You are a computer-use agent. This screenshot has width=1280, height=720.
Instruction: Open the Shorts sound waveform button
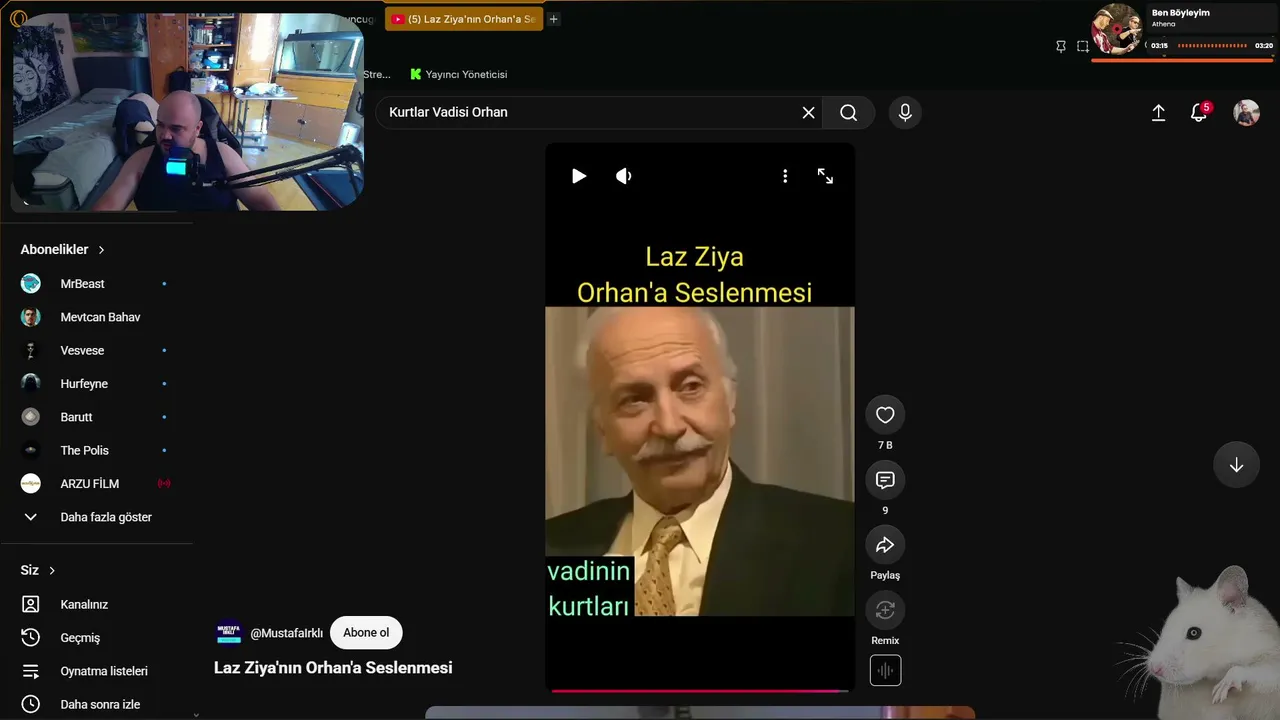(x=885, y=670)
